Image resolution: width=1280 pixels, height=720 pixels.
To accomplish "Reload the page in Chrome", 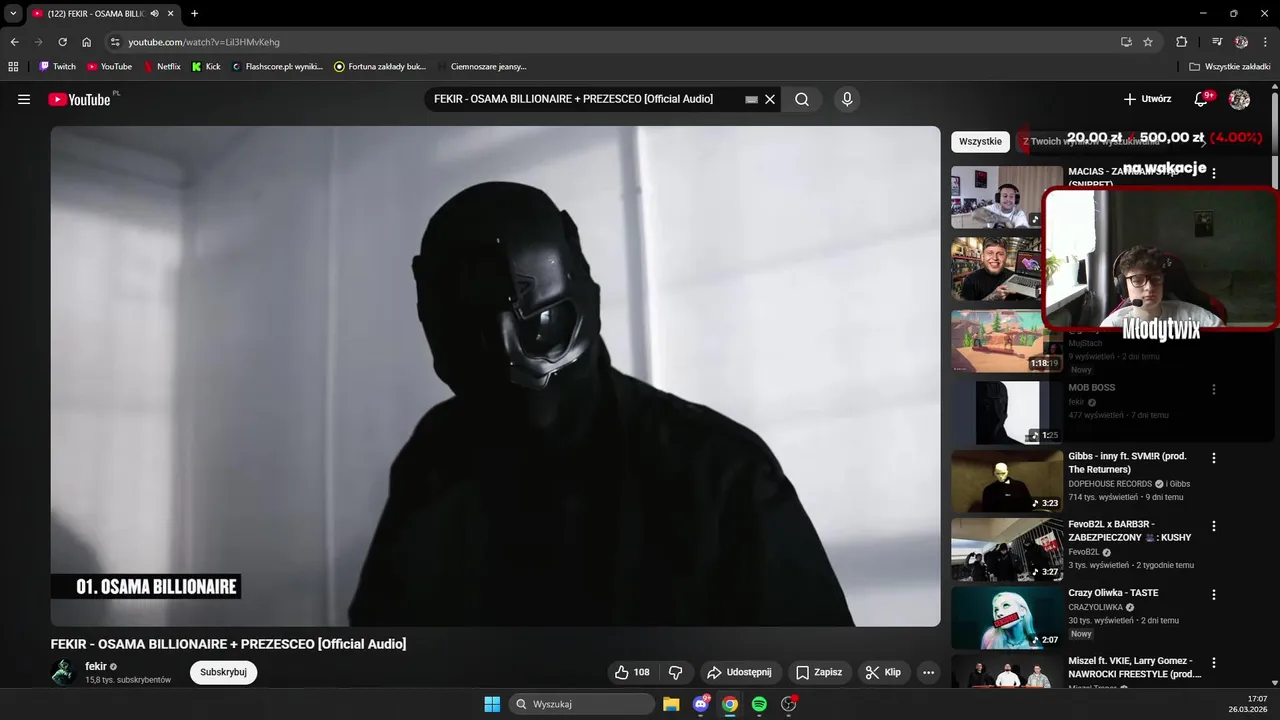I will click(x=62, y=42).
